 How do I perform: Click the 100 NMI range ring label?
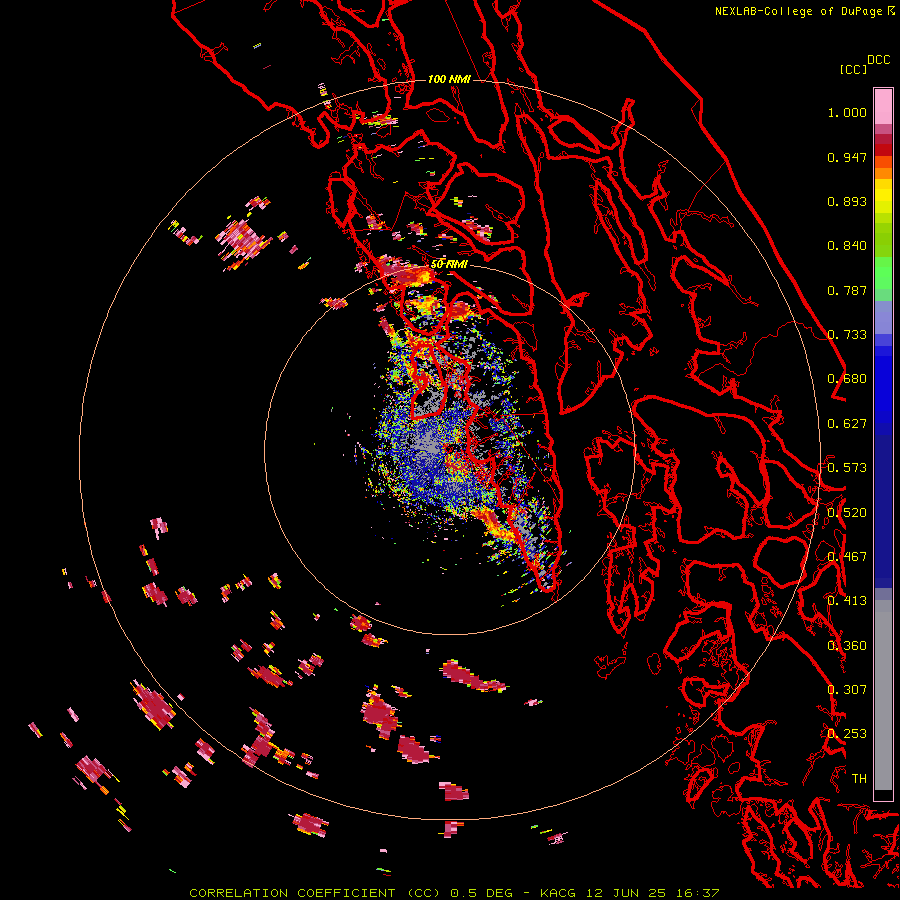point(449,79)
